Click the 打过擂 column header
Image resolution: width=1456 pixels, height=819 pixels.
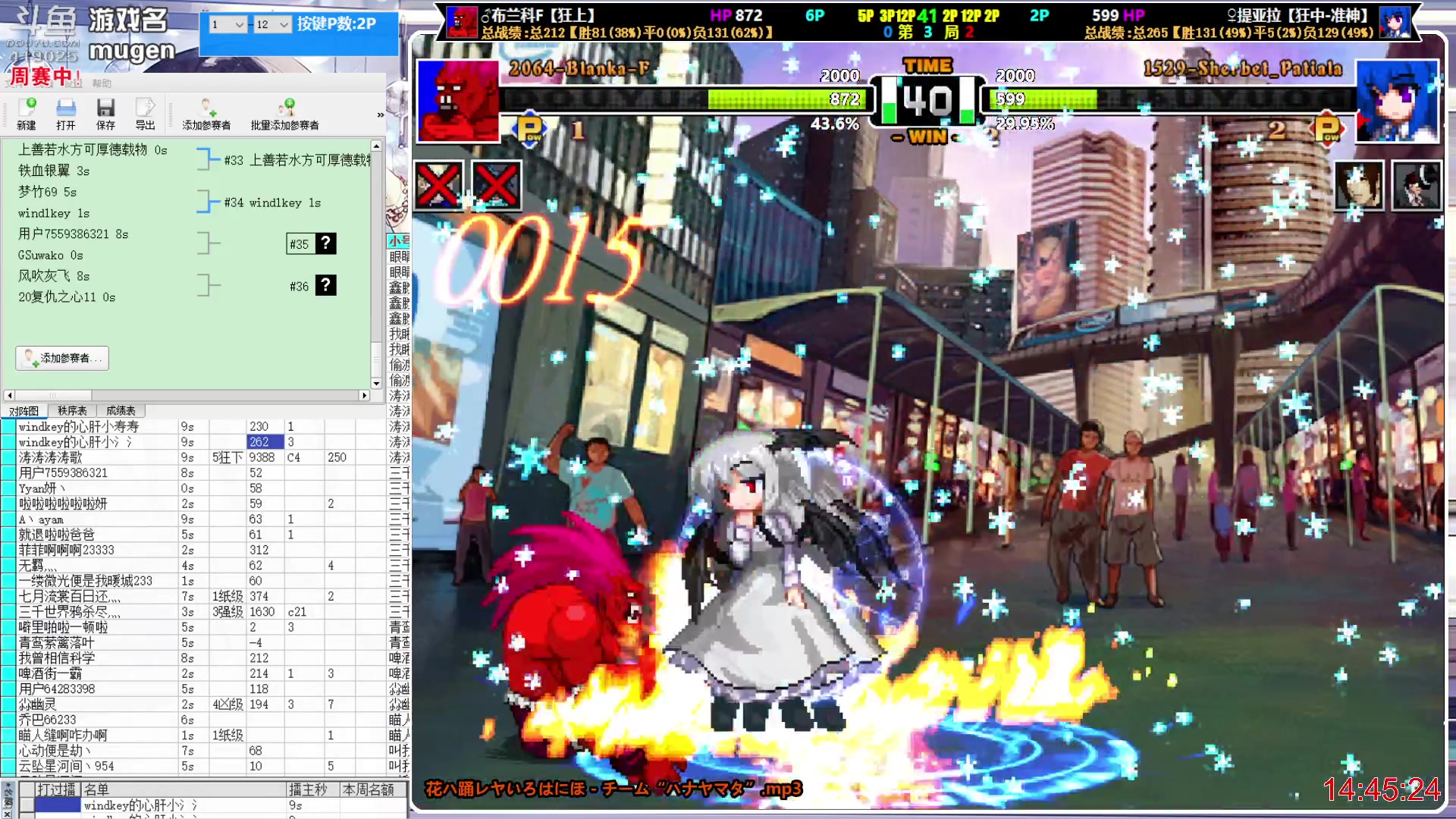(58, 789)
